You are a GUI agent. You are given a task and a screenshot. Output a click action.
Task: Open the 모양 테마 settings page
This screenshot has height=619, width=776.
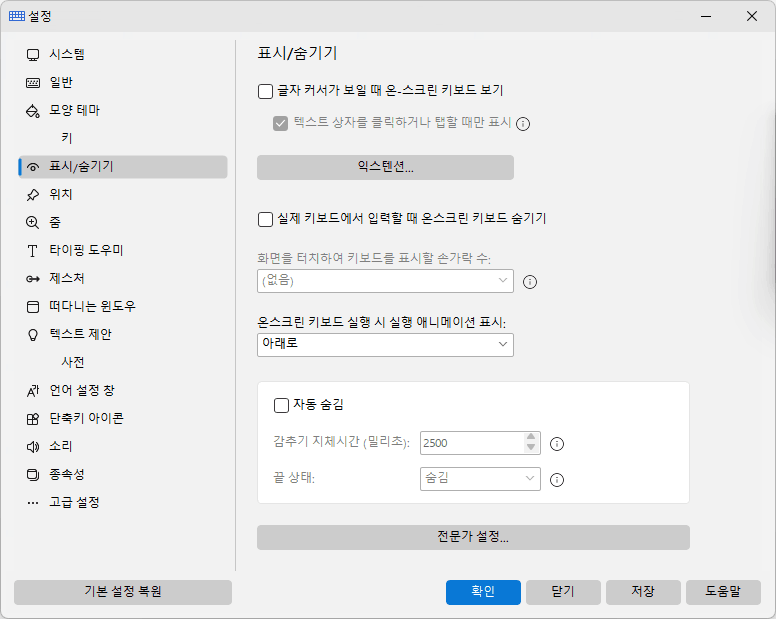(123, 110)
